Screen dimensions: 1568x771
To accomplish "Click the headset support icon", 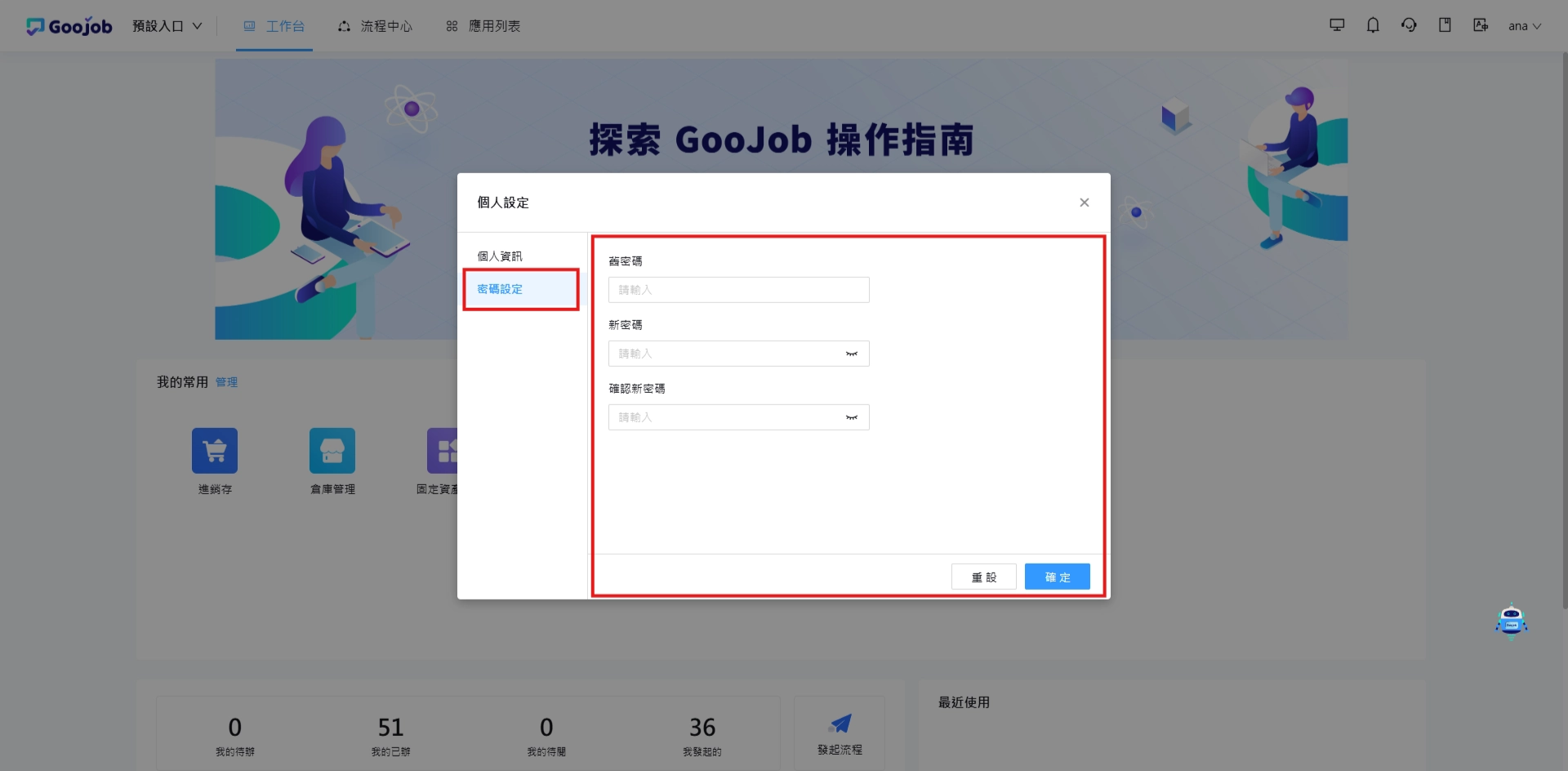I will (1409, 25).
